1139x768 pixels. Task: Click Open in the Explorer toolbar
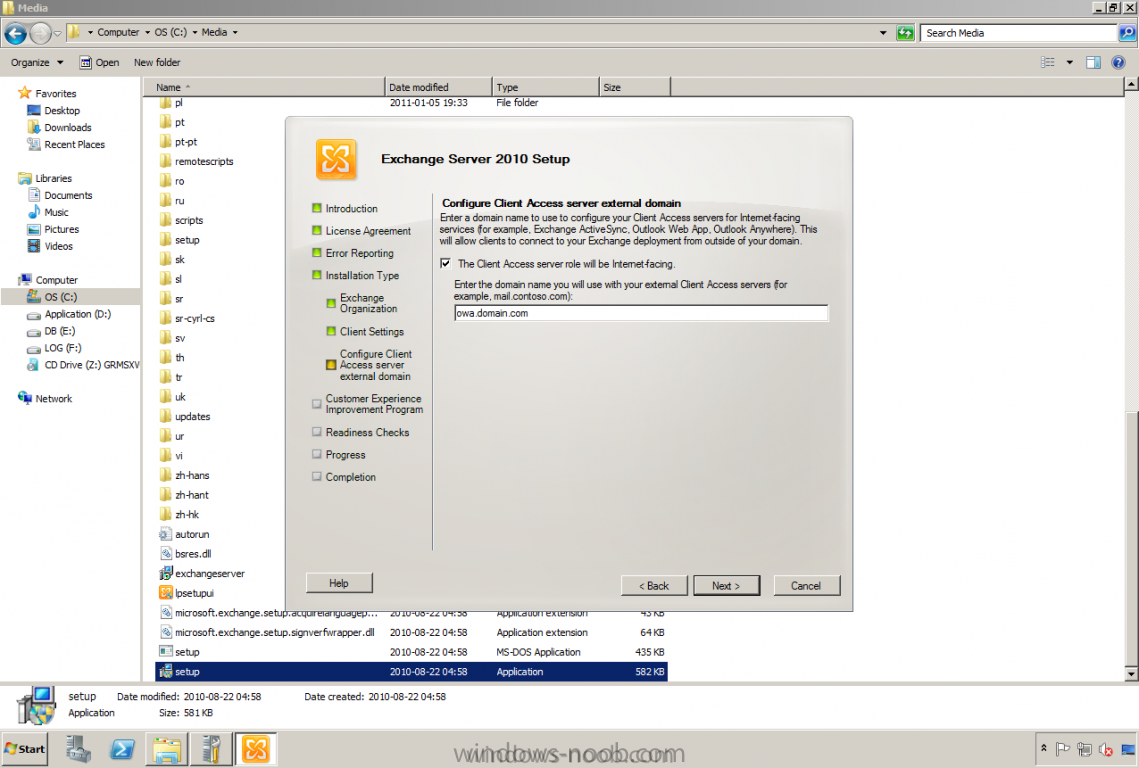[x=99, y=62]
